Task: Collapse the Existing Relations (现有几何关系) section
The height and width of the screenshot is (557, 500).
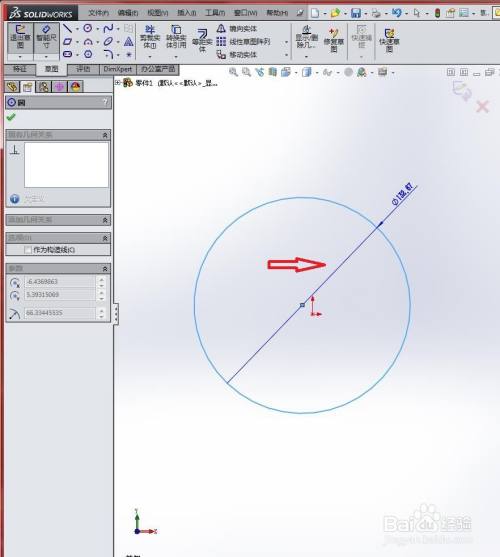Action: [x=105, y=135]
